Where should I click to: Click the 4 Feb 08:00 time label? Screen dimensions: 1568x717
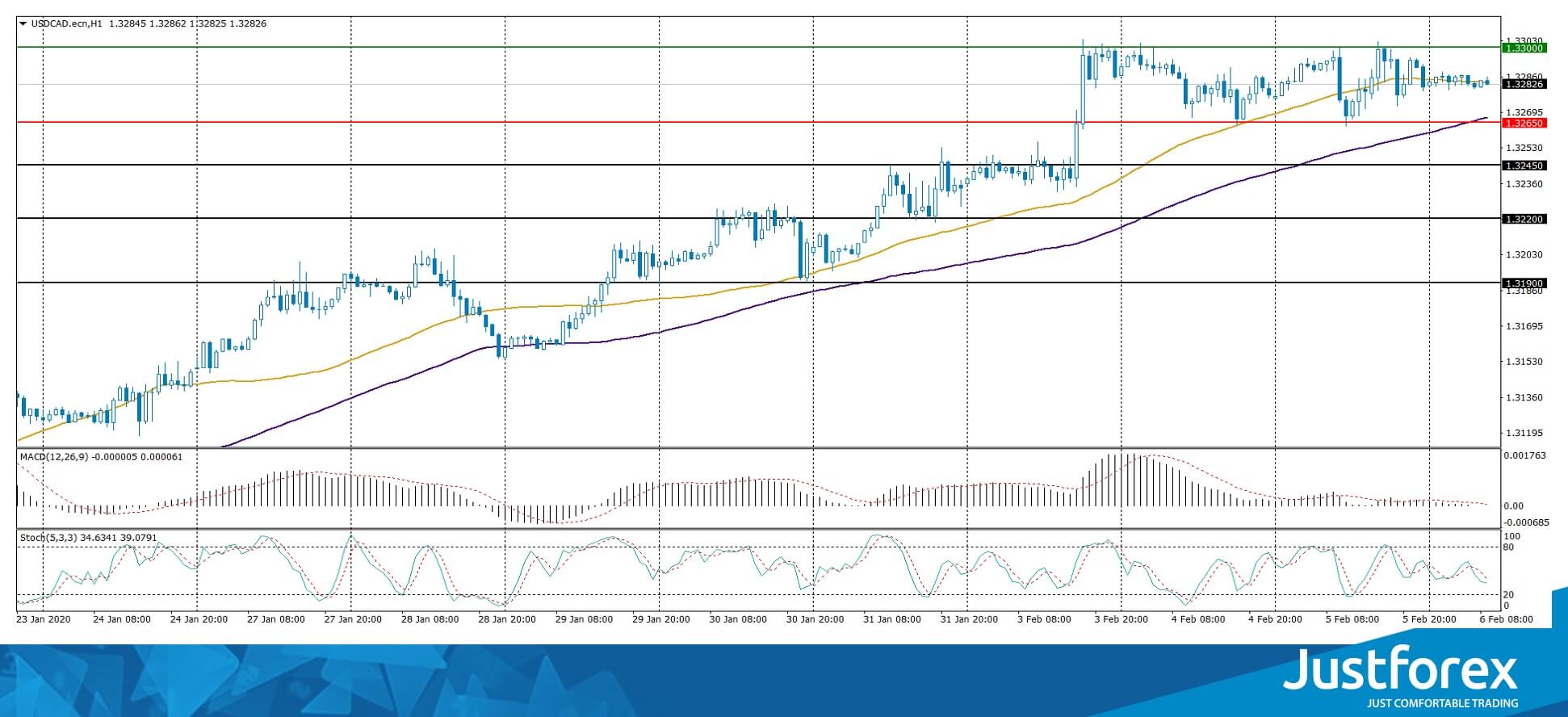click(1198, 619)
